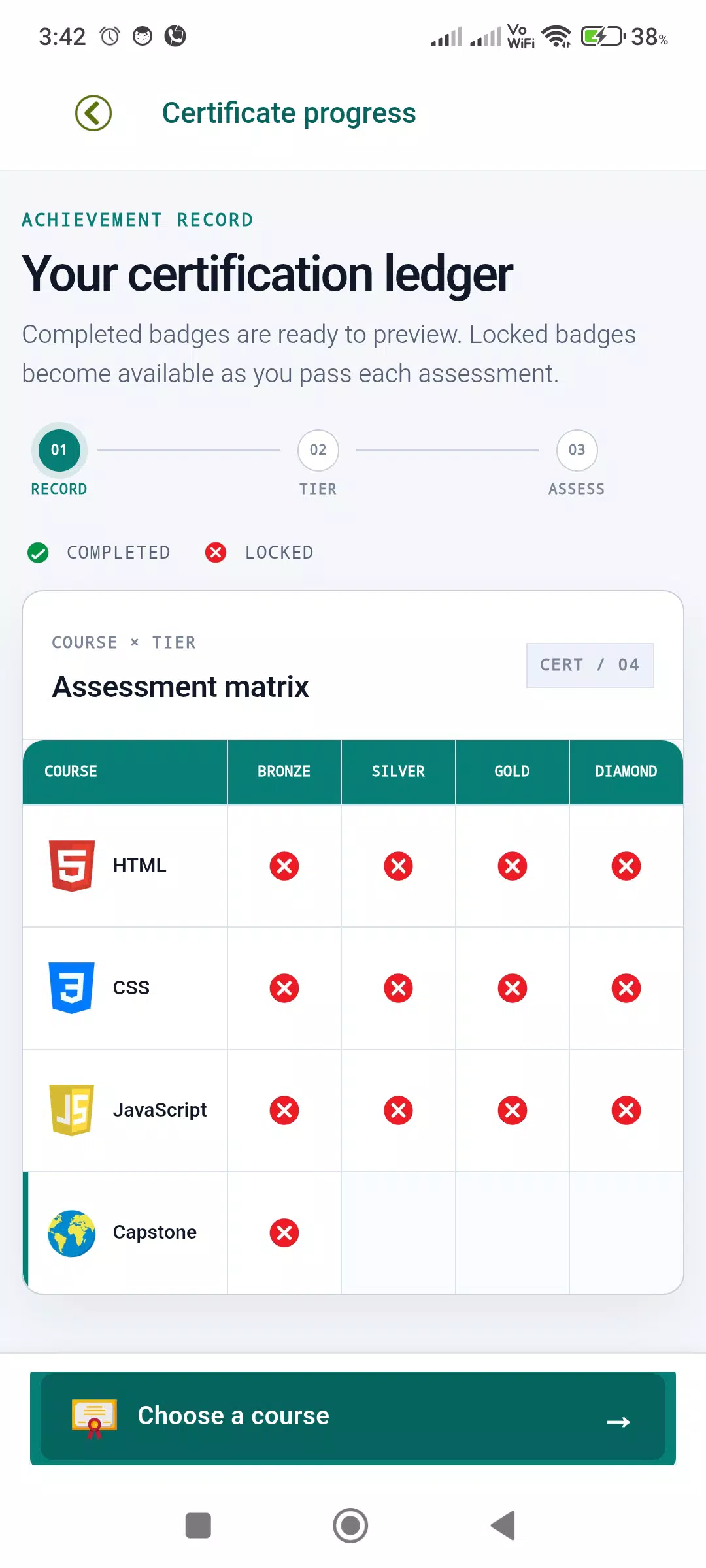Tap the arrow on Choose a course
Viewport: 706px width, 1568px height.
[x=618, y=1422]
